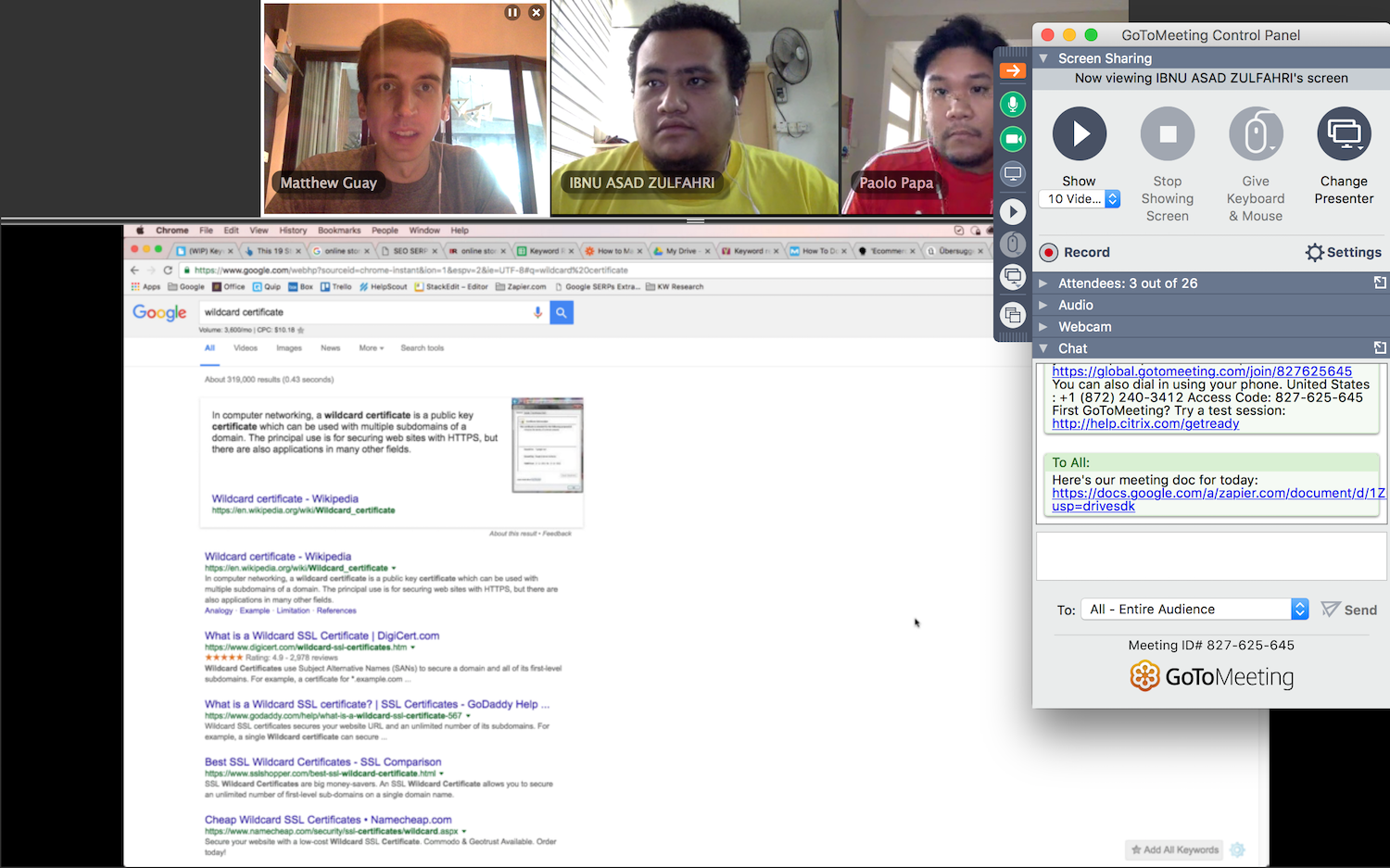Open the KW Research bookmarks folder
The image size is (1390, 868).
click(x=675, y=286)
